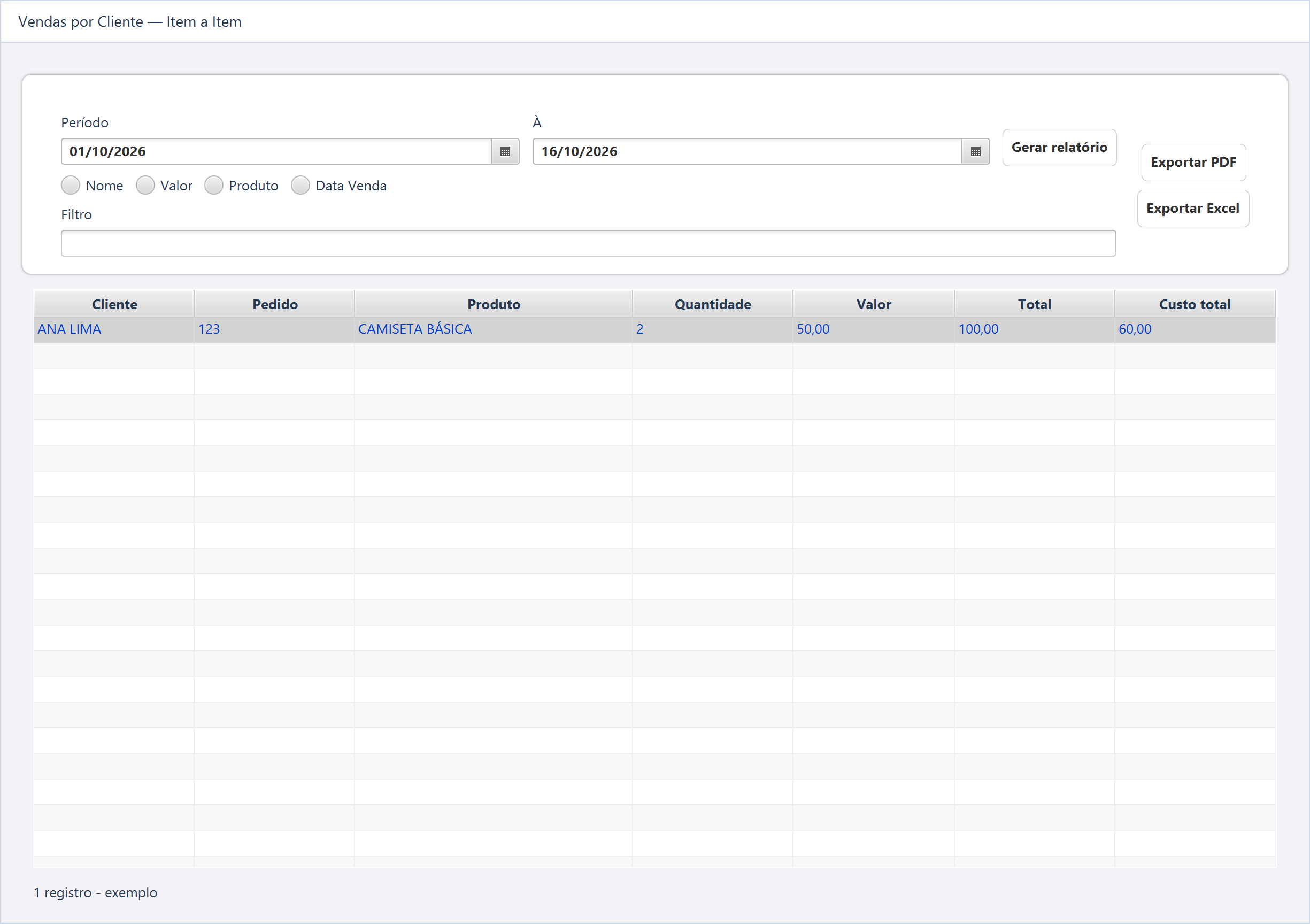Image resolution: width=1310 pixels, height=924 pixels.
Task: Sort by the Valor column header
Action: (874, 304)
